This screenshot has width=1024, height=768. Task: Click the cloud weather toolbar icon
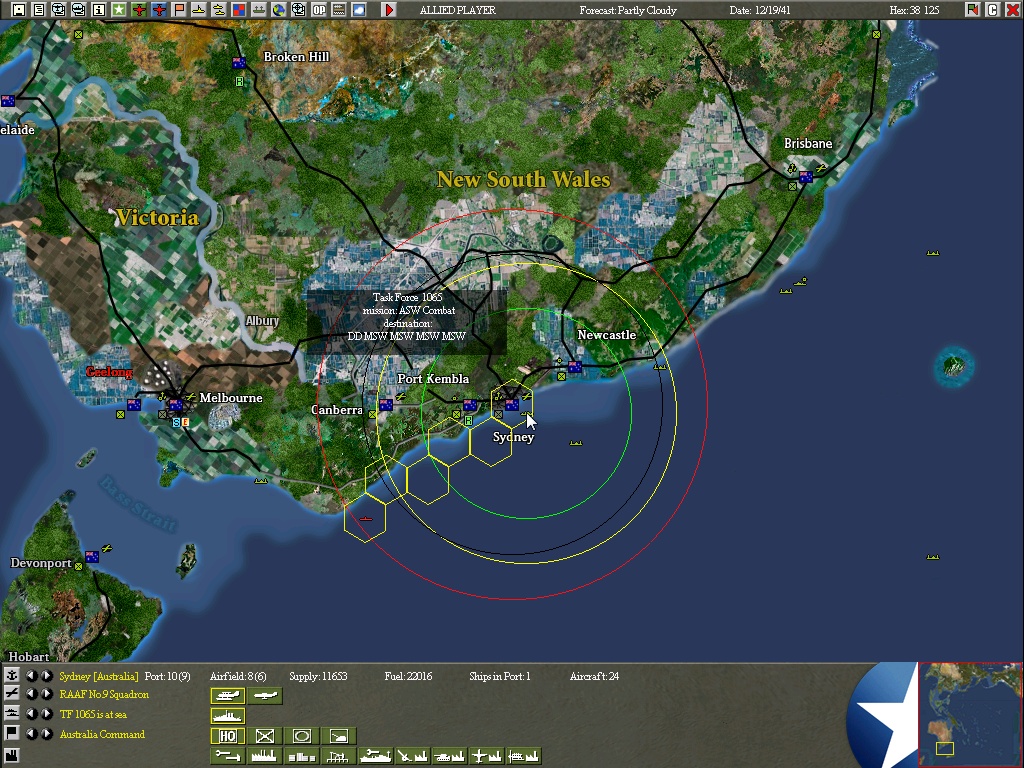tap(359, 10)
